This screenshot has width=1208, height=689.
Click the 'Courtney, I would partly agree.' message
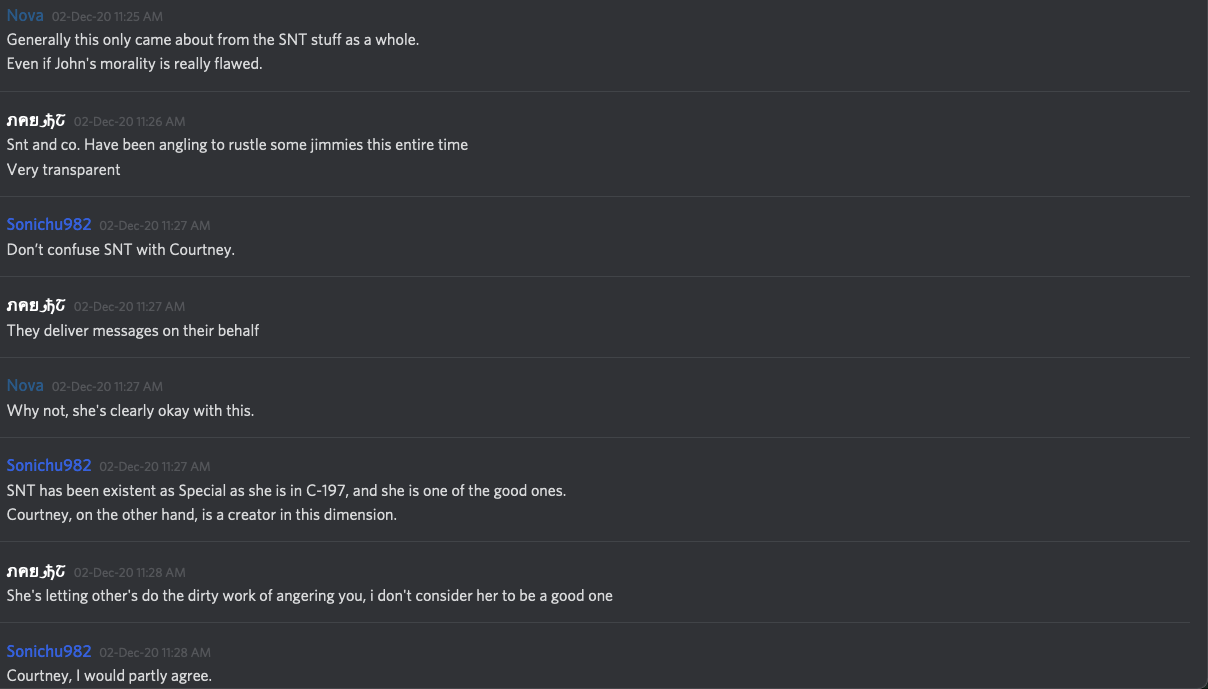(x=109, y=676)
